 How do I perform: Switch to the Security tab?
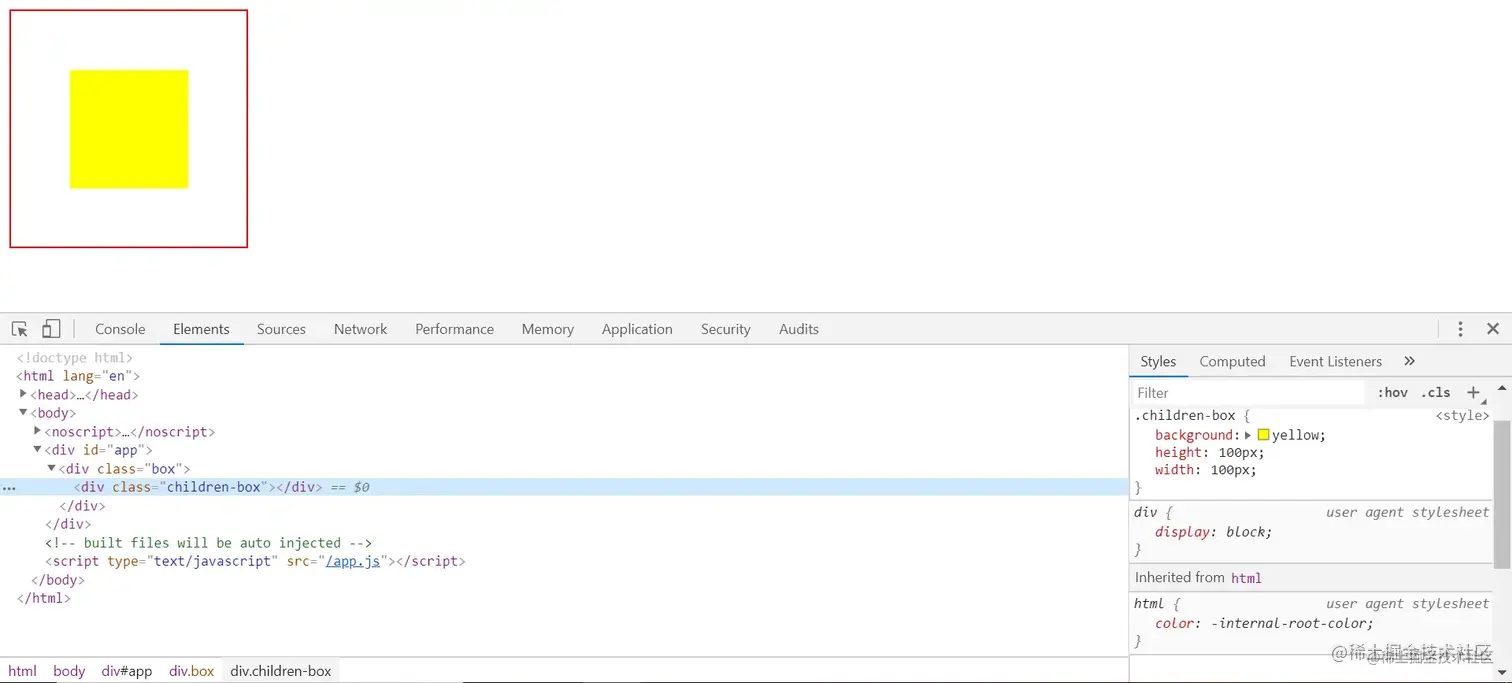click(726, 329)
